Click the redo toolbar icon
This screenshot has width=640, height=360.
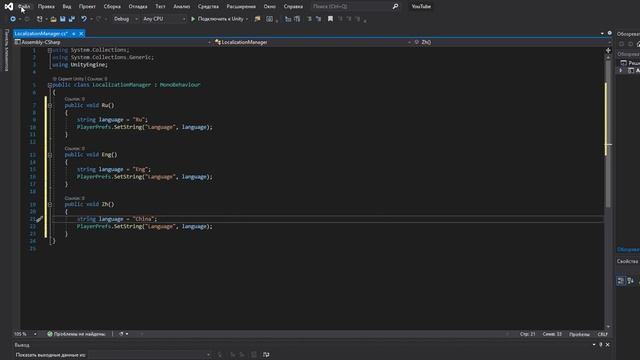tap(98, 19)
